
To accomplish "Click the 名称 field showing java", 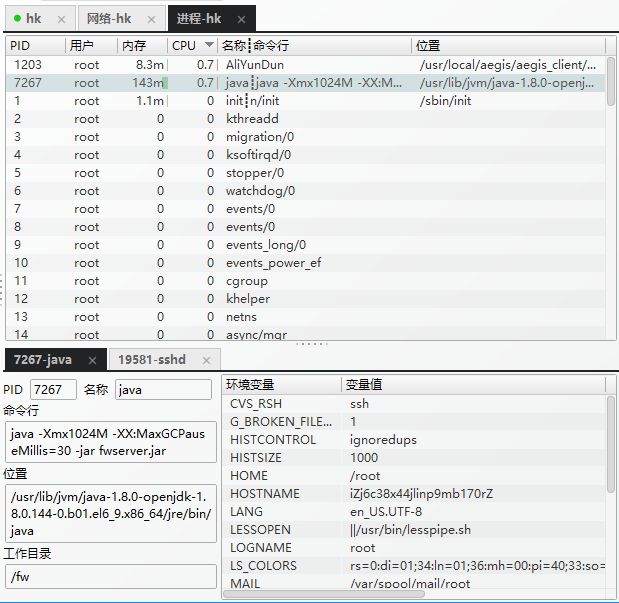I will pos(163,390).
